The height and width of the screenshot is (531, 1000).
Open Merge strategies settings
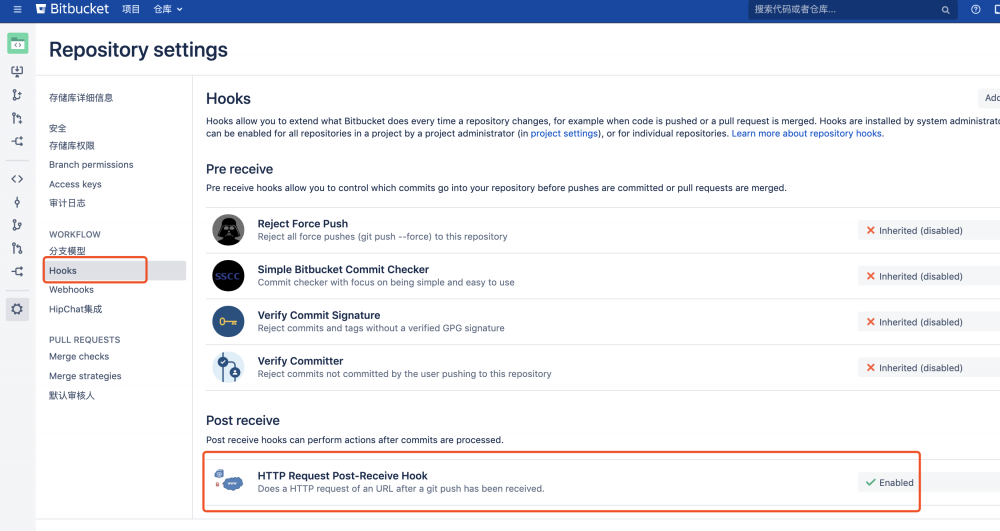coord(85,376)
